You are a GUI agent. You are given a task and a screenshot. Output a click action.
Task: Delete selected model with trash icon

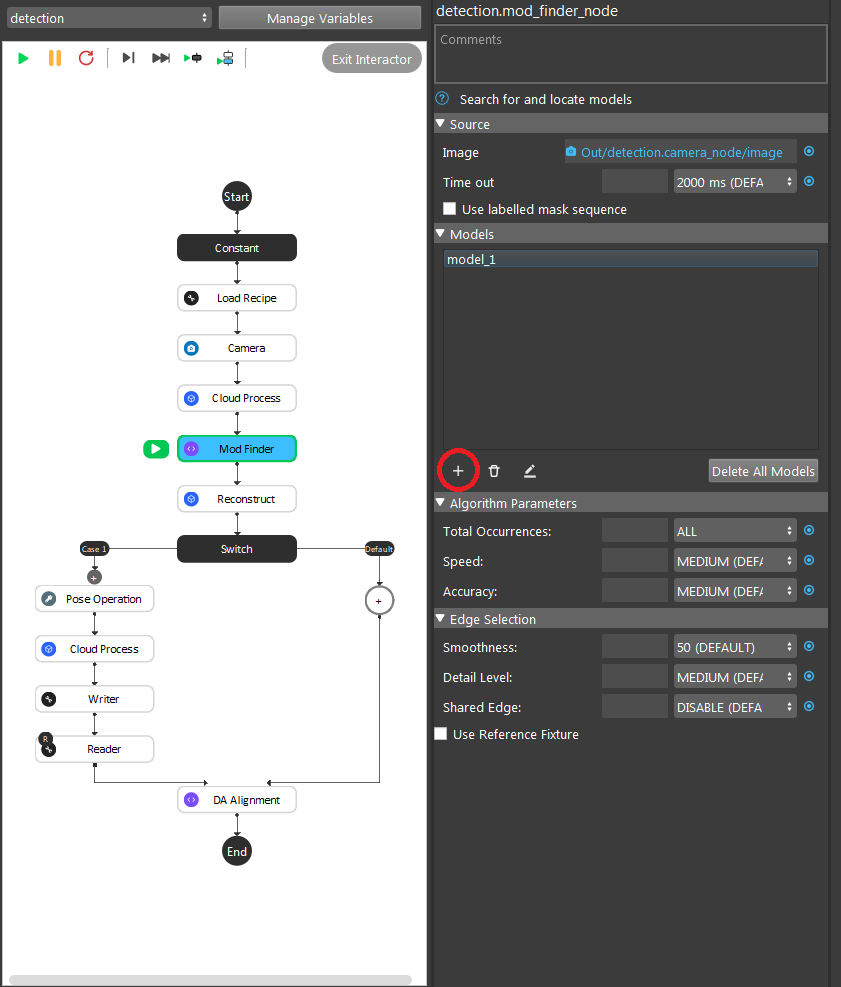point(494,471)
